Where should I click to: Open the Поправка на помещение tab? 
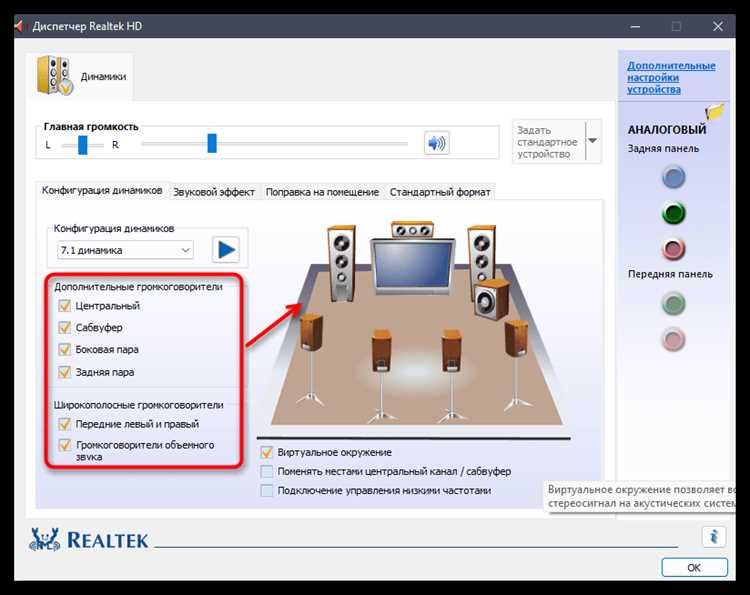click(x=322, y=192)
